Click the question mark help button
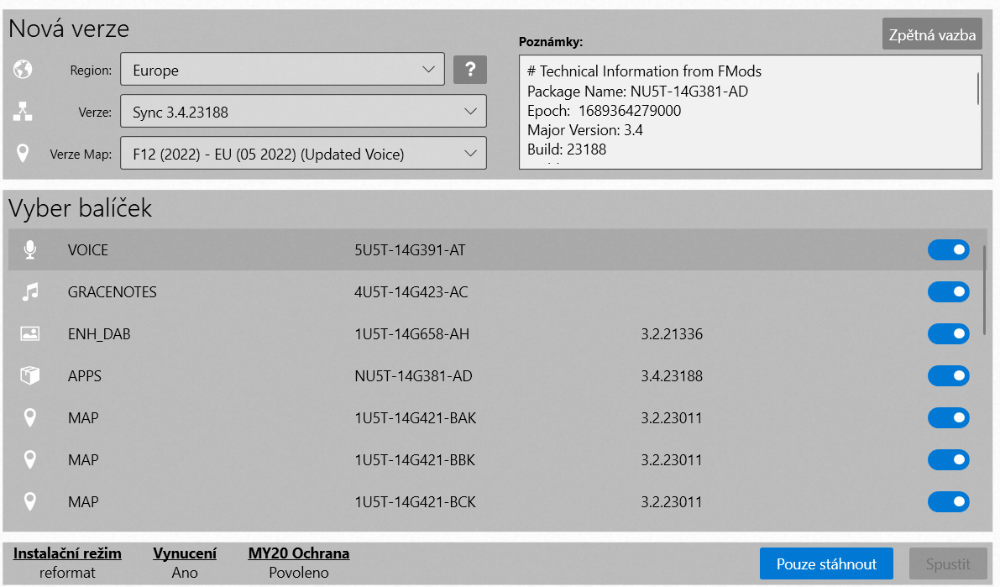Viewport: 1000px width, 587px height. coord(470,70)
